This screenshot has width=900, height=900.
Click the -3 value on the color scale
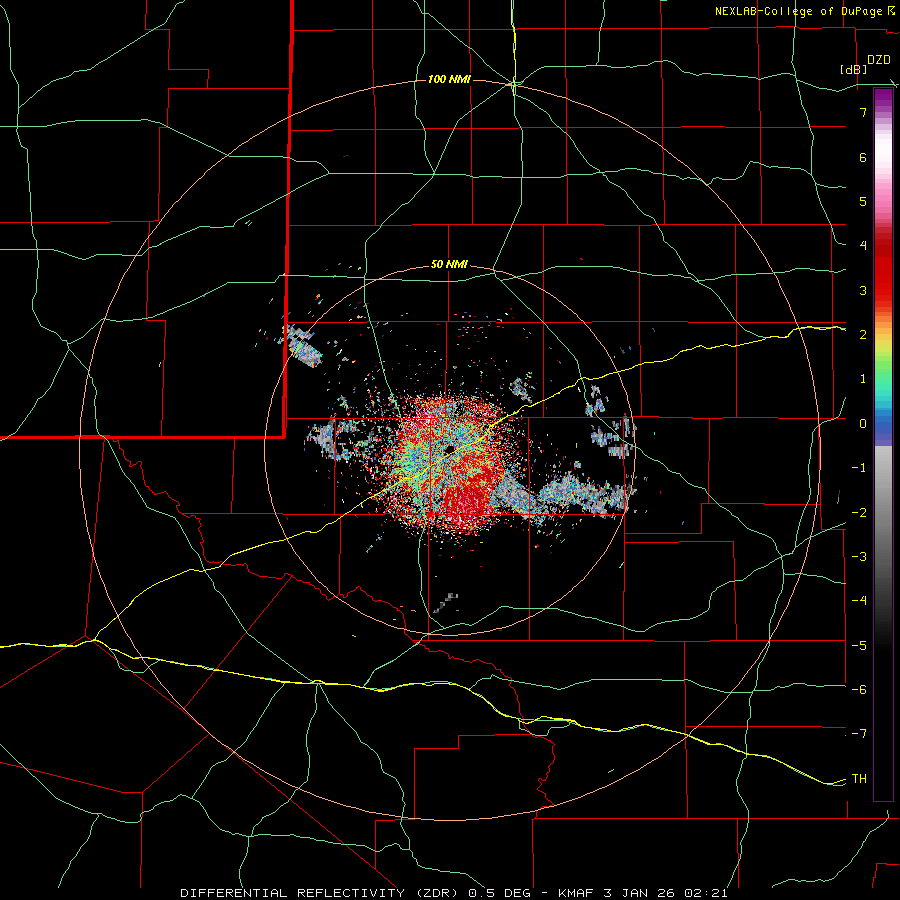(x=859, y=556)
